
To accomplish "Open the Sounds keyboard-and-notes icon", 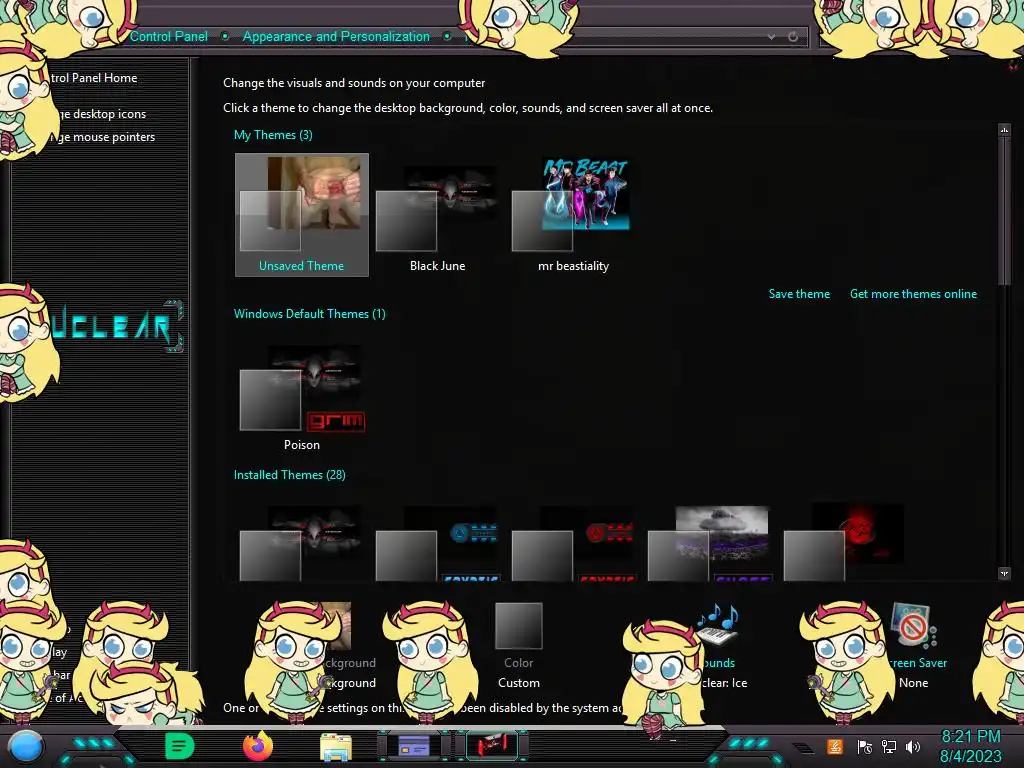I will click(x=718, y=624).
